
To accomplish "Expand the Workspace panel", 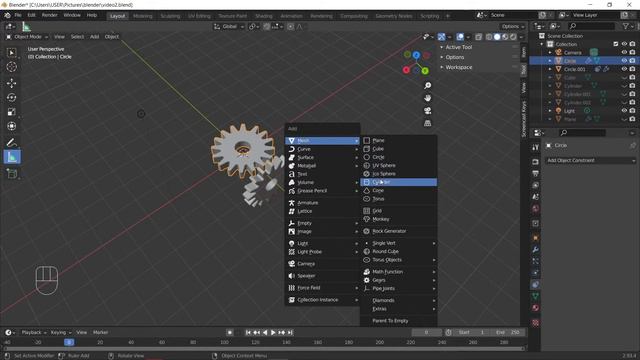I will tap(458, 67).
